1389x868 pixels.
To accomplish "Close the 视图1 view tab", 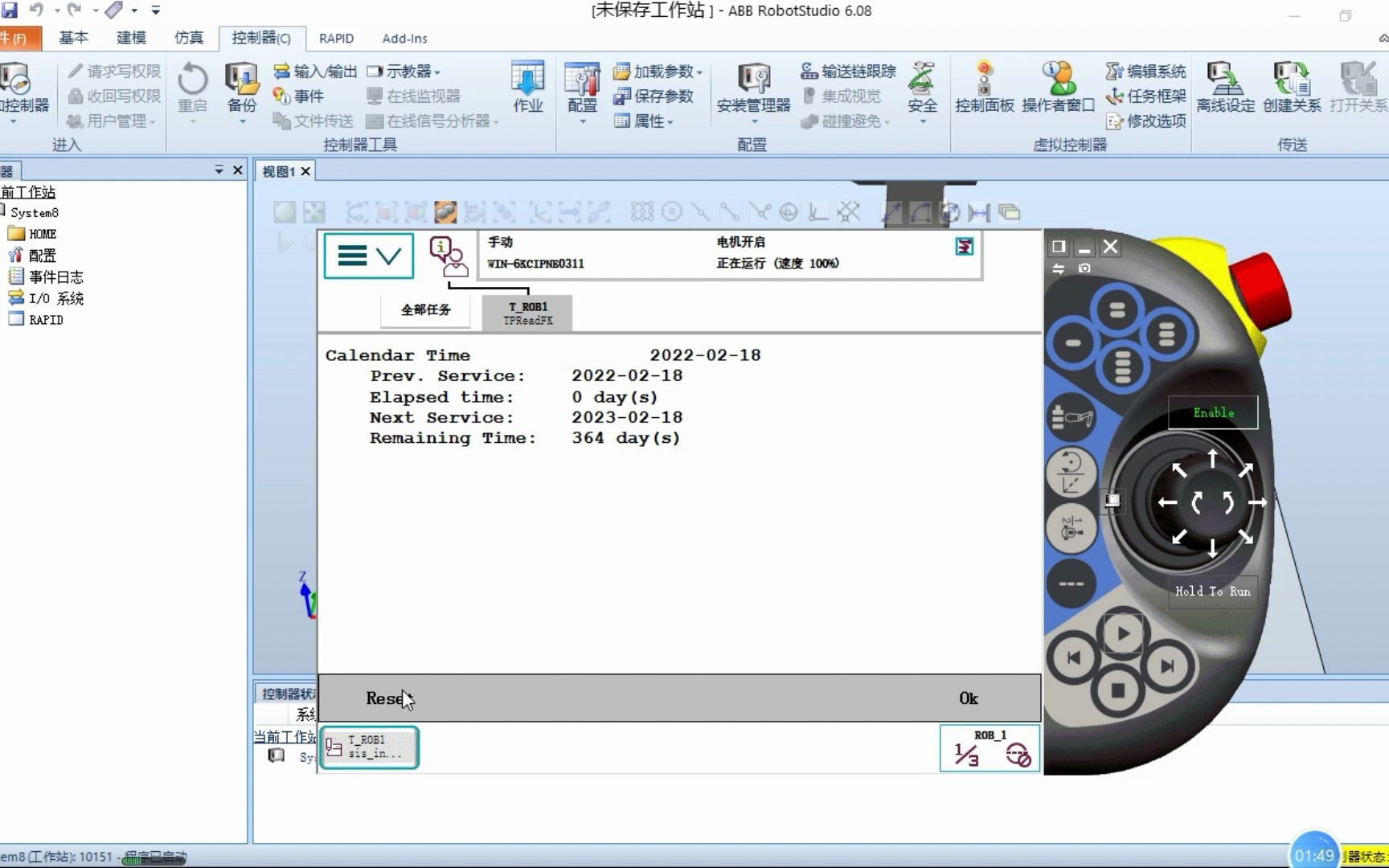I will click(305, 171).
